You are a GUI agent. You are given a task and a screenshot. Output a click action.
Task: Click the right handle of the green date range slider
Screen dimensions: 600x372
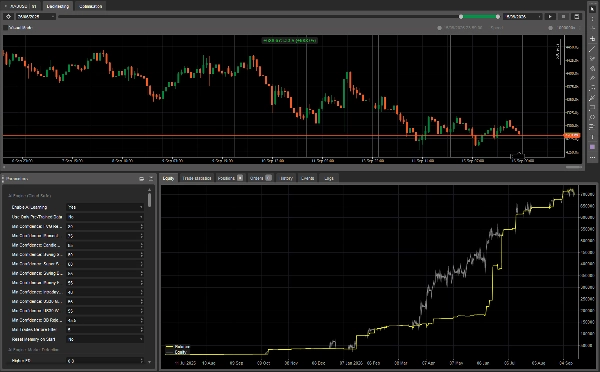pos(498,16)
